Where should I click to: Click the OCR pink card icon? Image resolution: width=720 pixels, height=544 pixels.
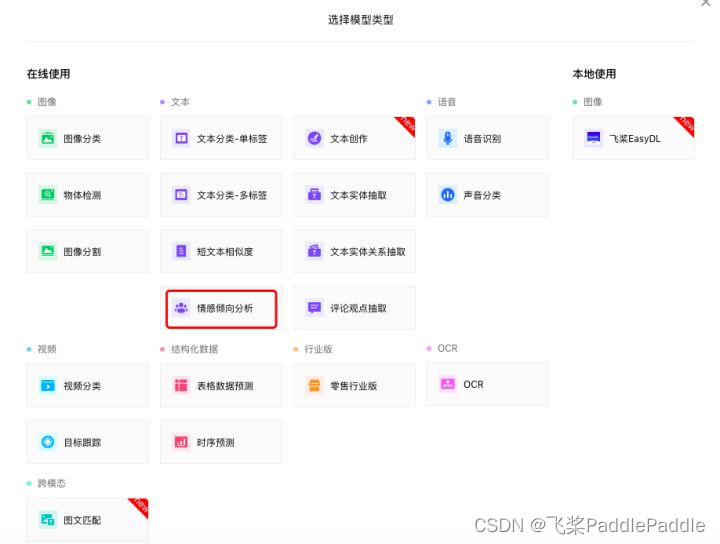click(448, 384)
